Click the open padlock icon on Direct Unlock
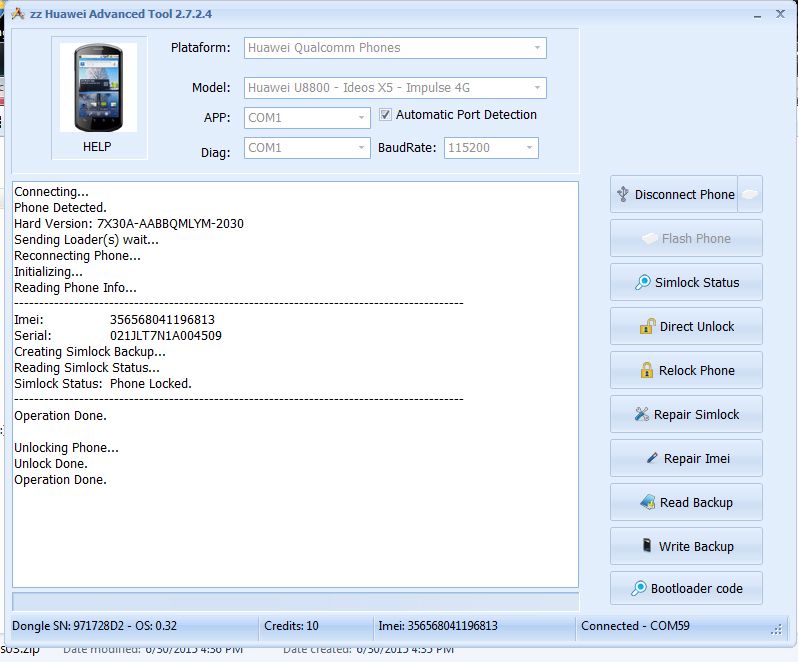 [x=647, y=326]
